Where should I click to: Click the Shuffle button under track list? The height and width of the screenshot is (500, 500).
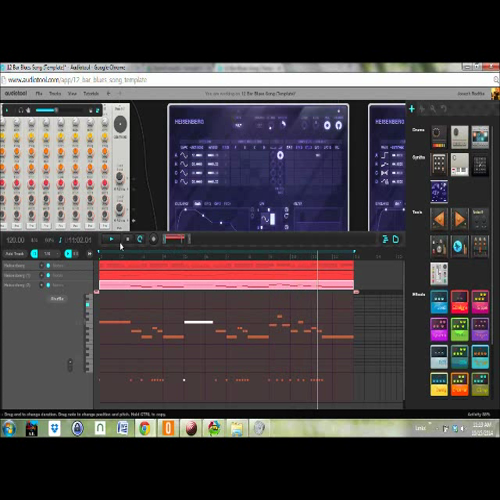pos(57,299)
